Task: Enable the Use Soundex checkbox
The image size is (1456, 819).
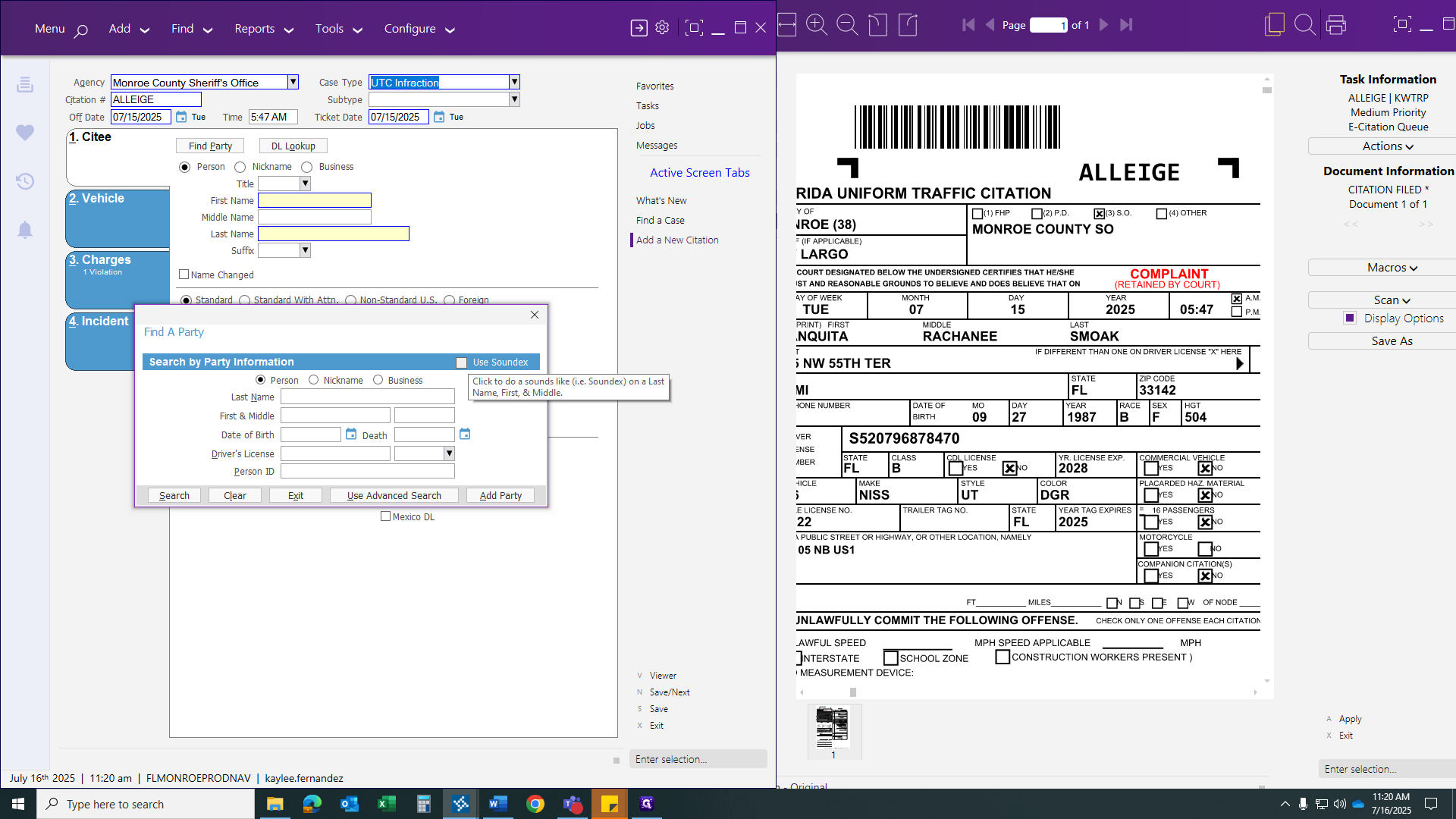Action: [461, 362]
